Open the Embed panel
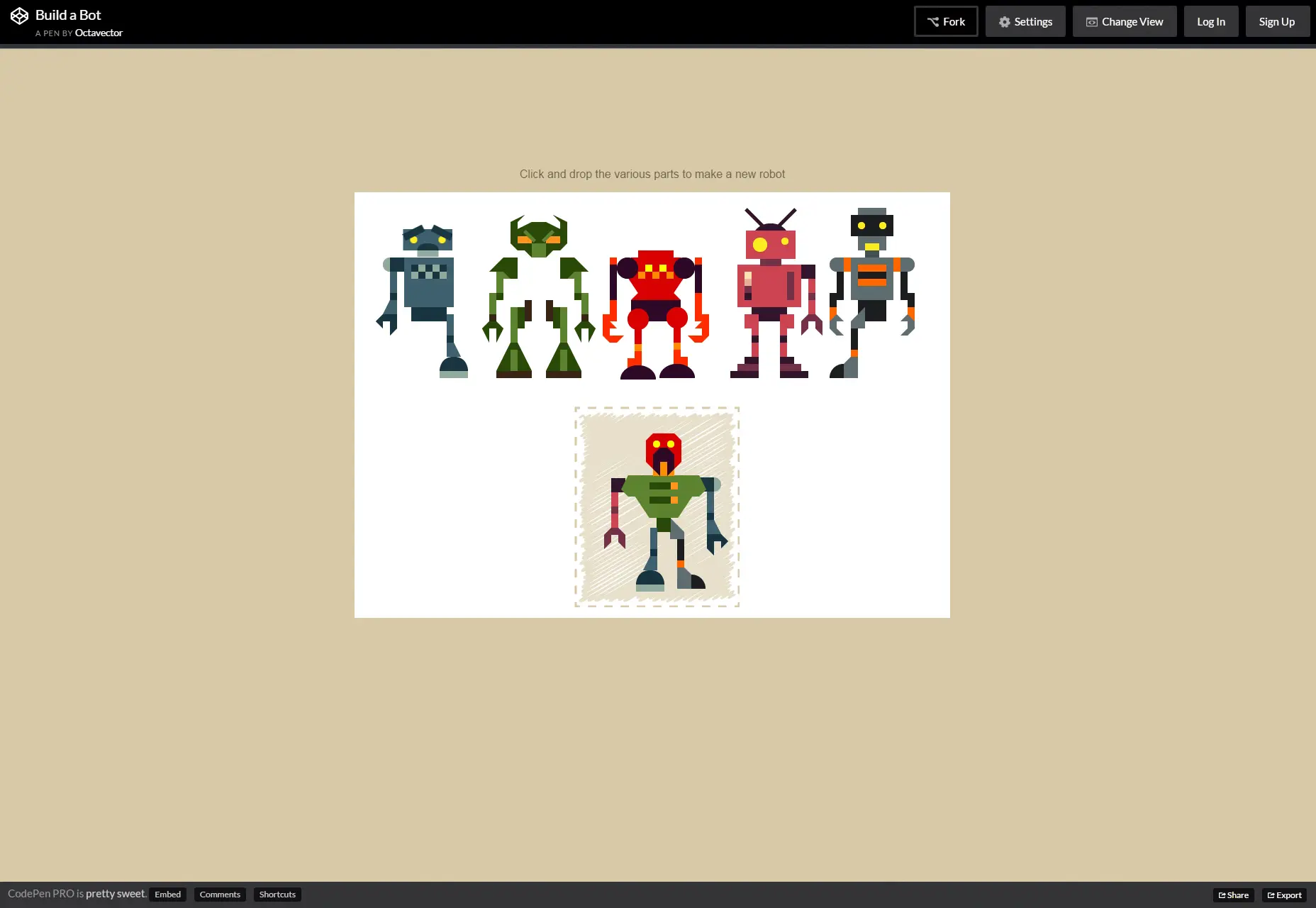This screenshot has width=1316, height=908. coord(167,895)
